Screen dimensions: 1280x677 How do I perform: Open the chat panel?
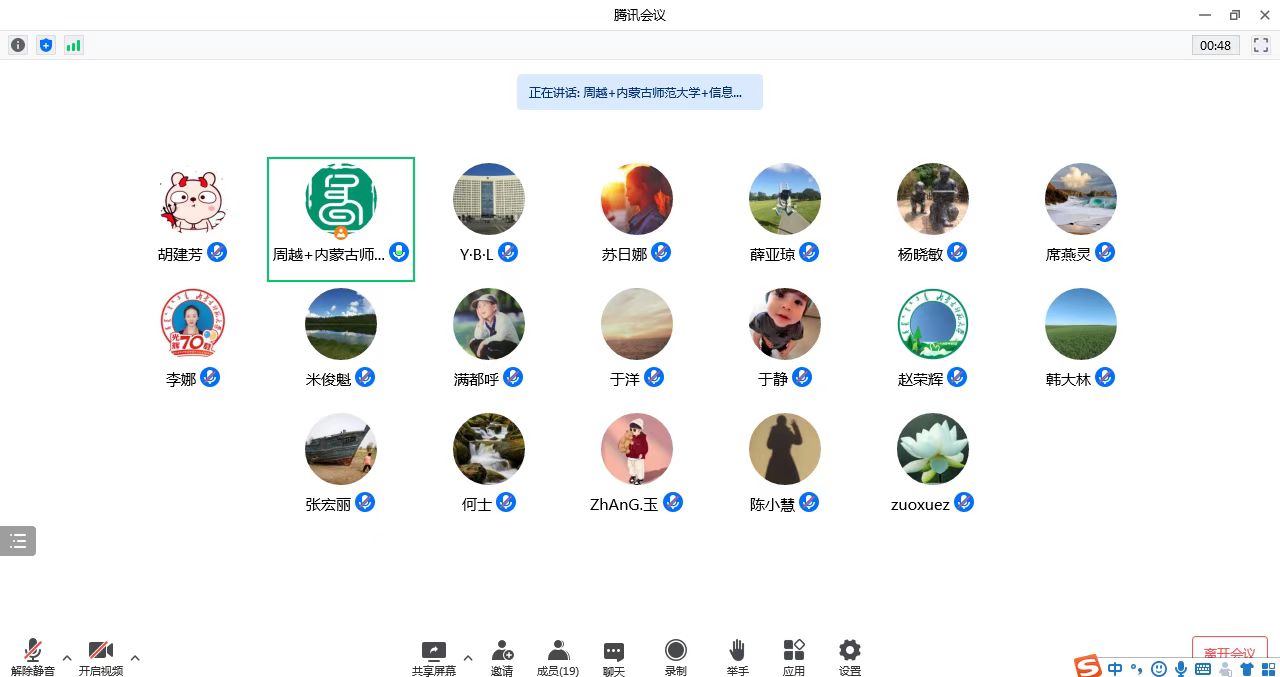[614, 658]
